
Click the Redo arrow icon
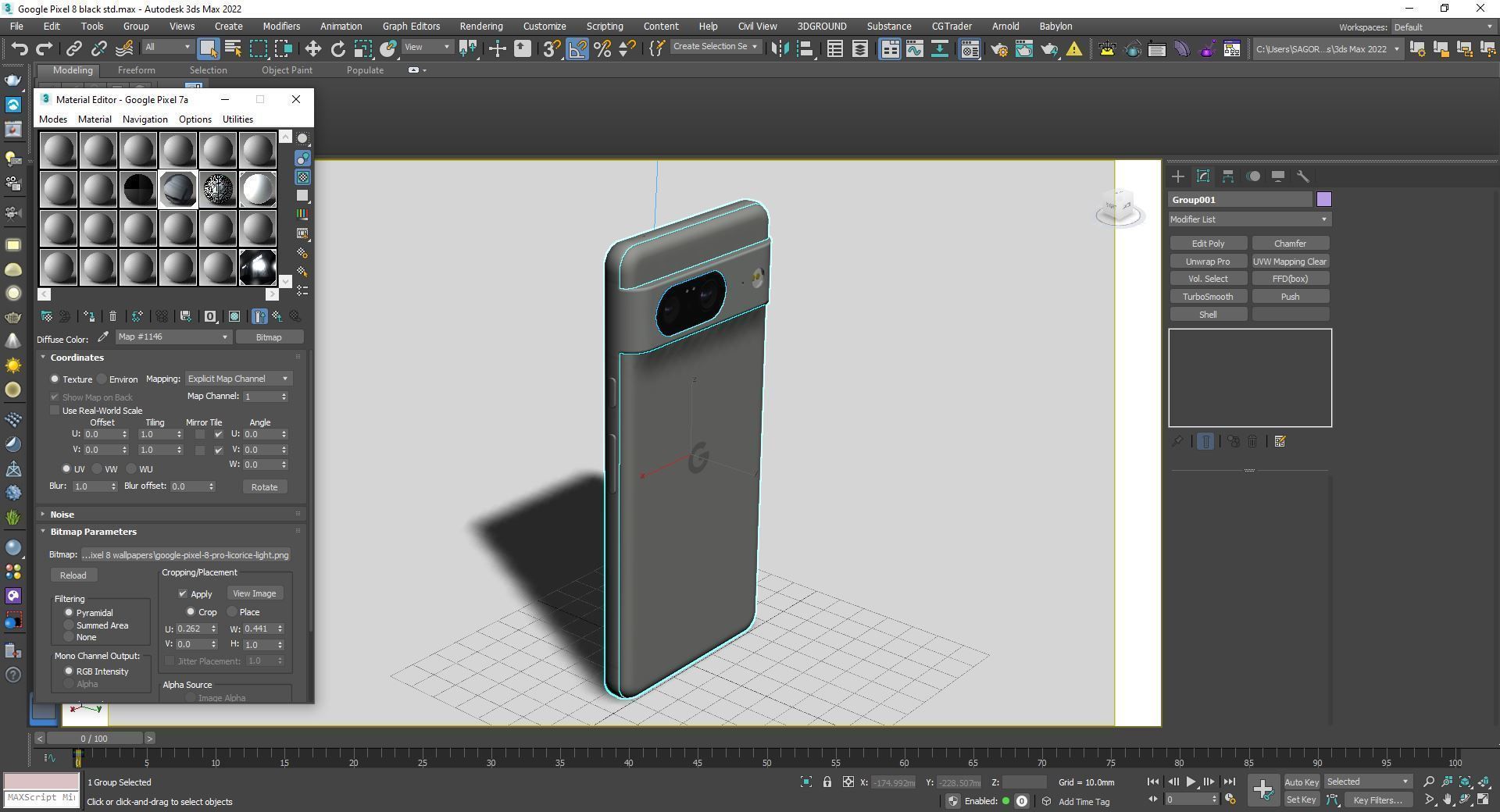[x=45, y=48]
